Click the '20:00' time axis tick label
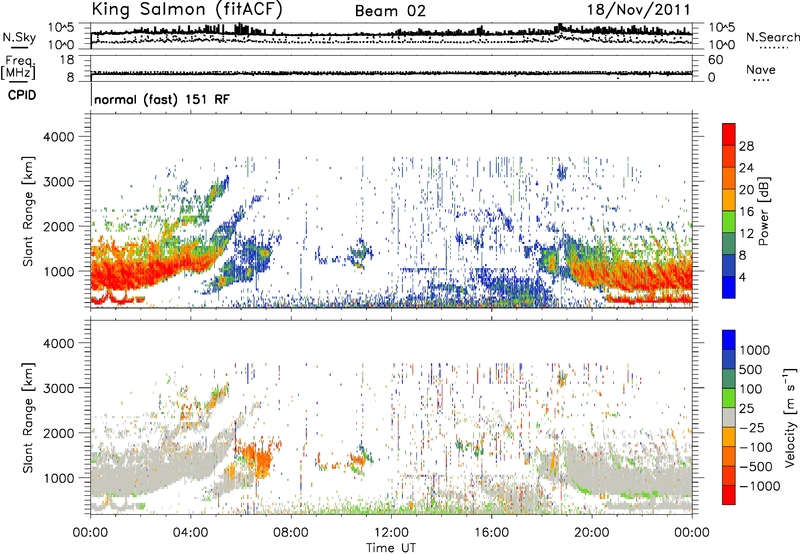 point(592,533)
